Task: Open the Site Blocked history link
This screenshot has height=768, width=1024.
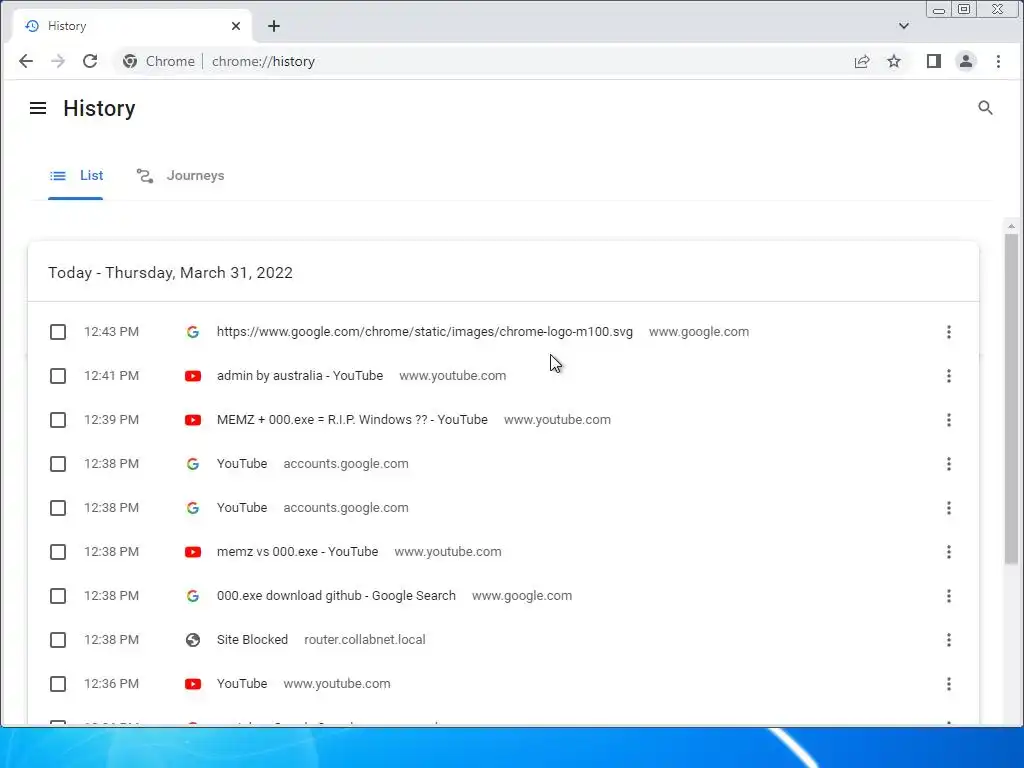Action: (252, 640)
